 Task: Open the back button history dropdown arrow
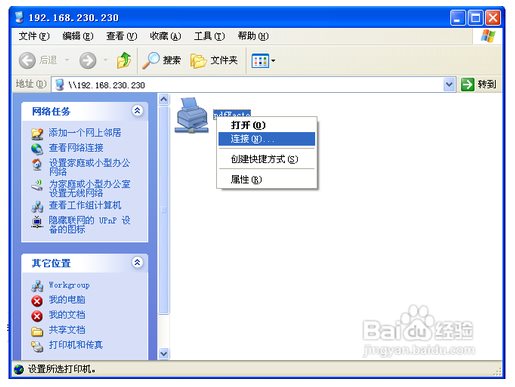[x=67, y=60]
